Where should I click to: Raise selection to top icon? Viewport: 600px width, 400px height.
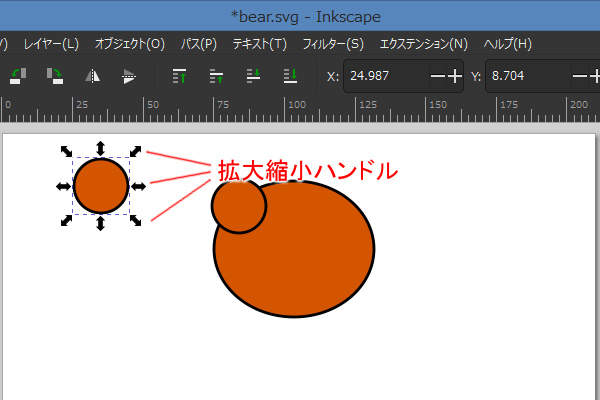179,76
